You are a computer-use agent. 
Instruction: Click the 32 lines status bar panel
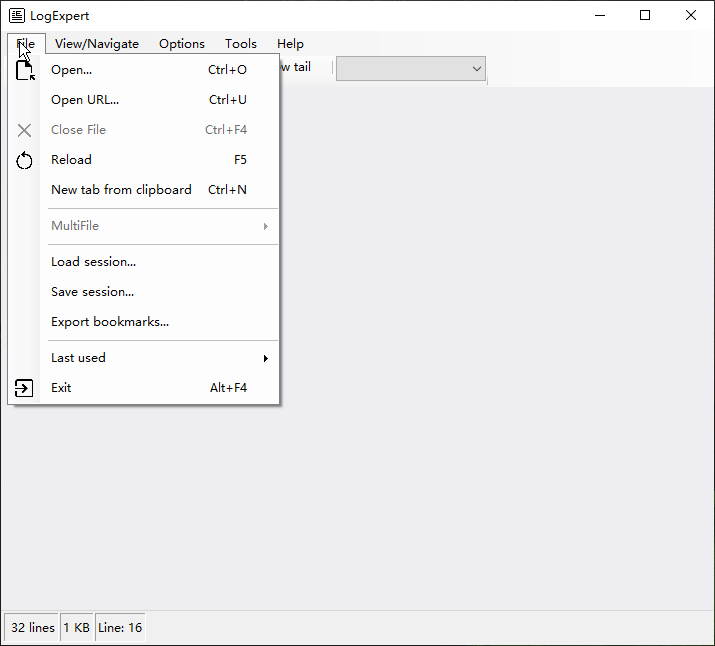(x=33, y=628)
